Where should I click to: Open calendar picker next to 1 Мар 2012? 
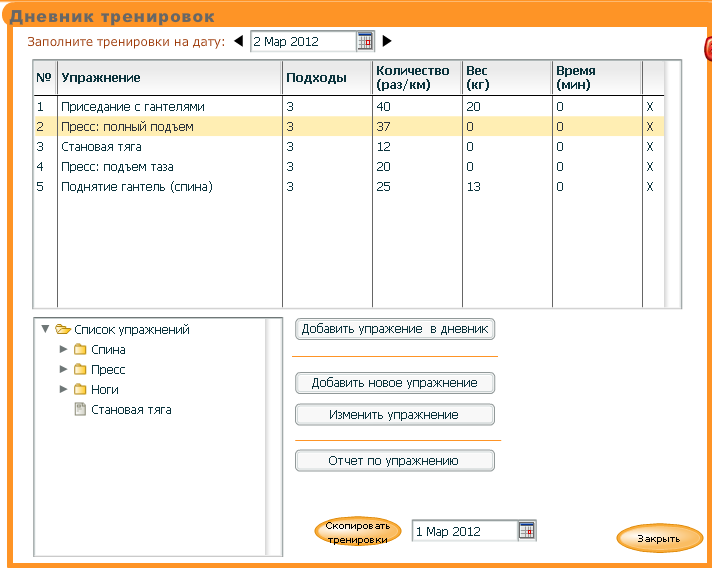527,531
